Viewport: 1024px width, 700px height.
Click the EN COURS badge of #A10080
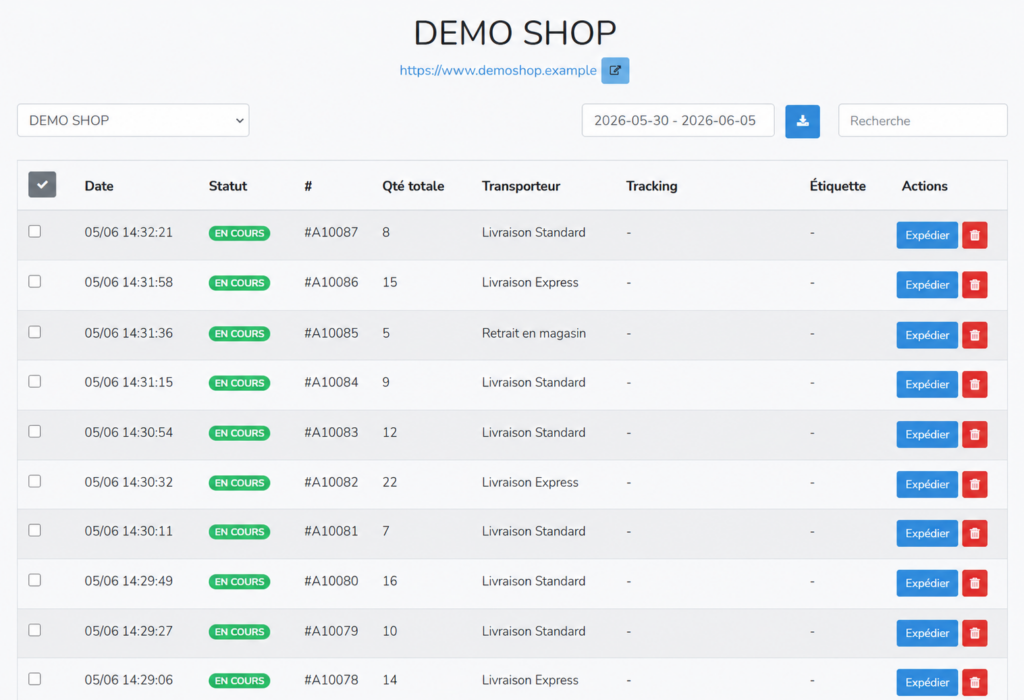click(239, 582)
